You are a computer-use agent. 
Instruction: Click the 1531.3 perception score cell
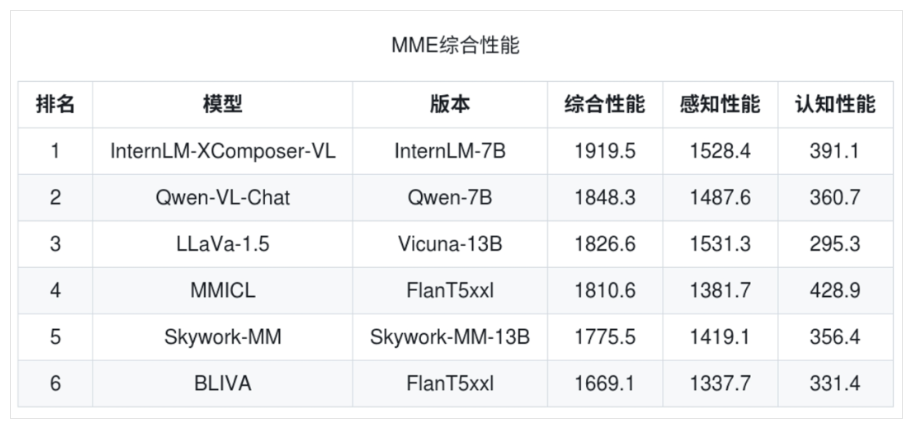coord(720,244)
